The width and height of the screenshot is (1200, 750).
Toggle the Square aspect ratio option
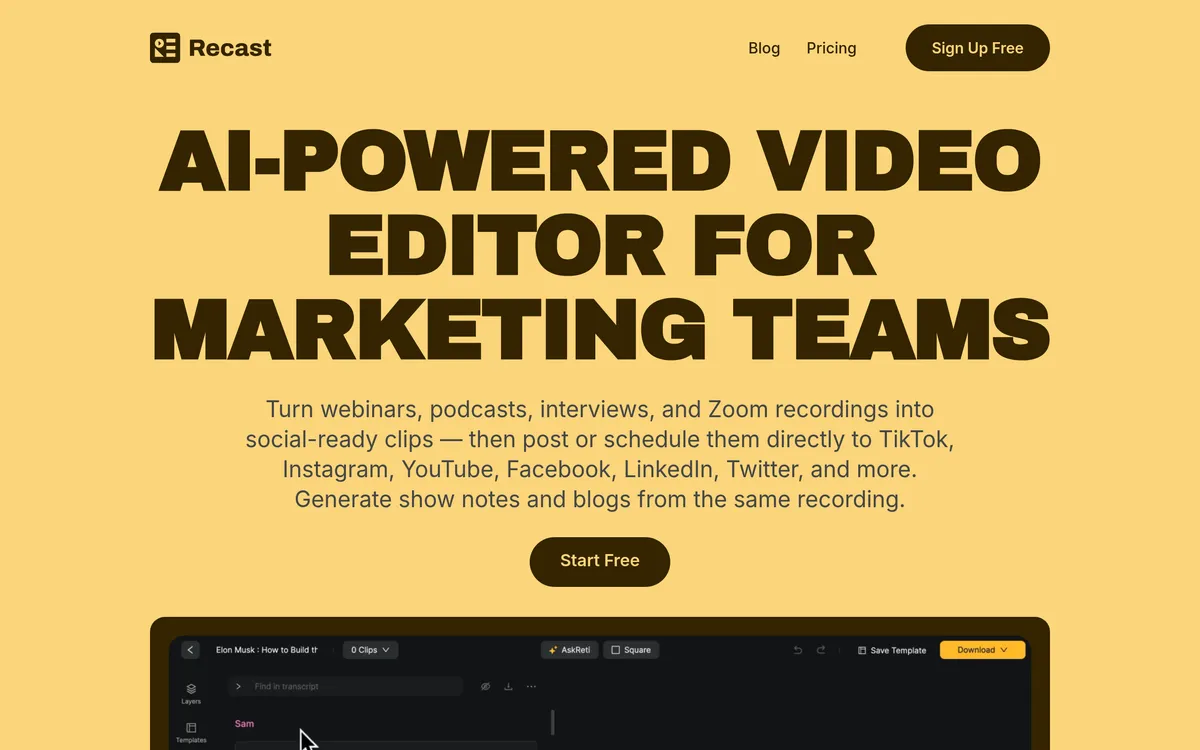tap(631, 650)
